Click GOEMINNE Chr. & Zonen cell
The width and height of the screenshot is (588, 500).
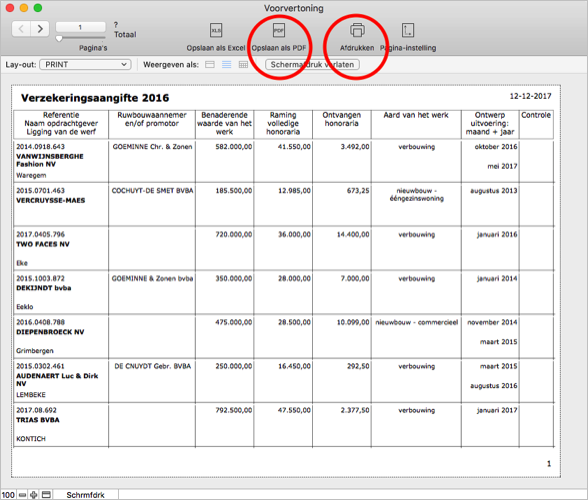click(152, 147)
